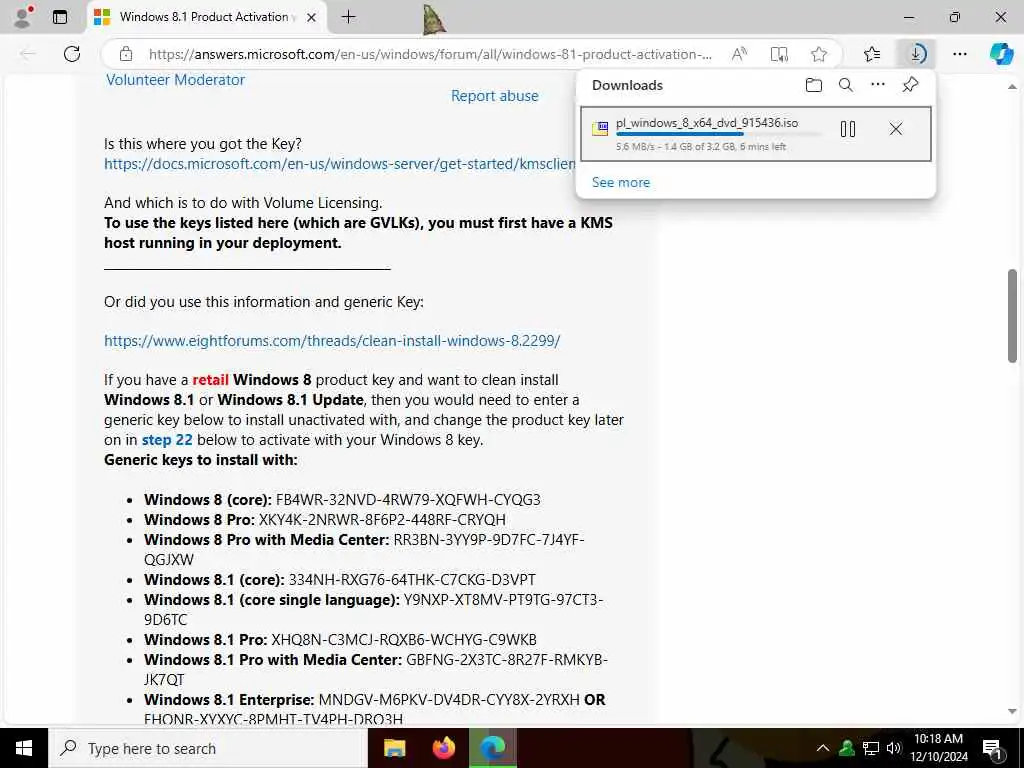View site information lock icon
Viewport: 1024px width, 768px height.
point(126,54)
